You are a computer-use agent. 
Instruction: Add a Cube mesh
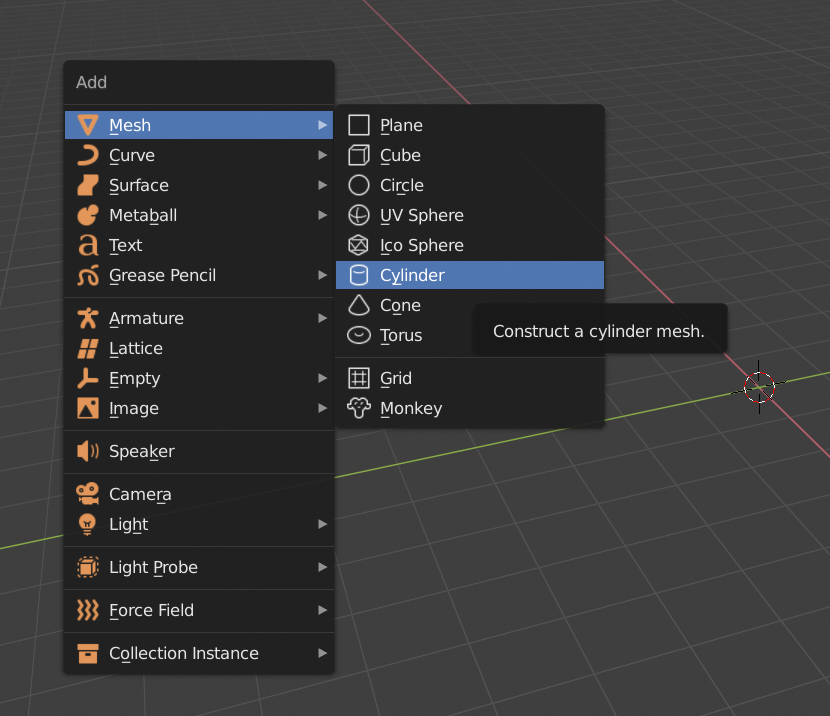pyautogui.click(x=470, y=155)
